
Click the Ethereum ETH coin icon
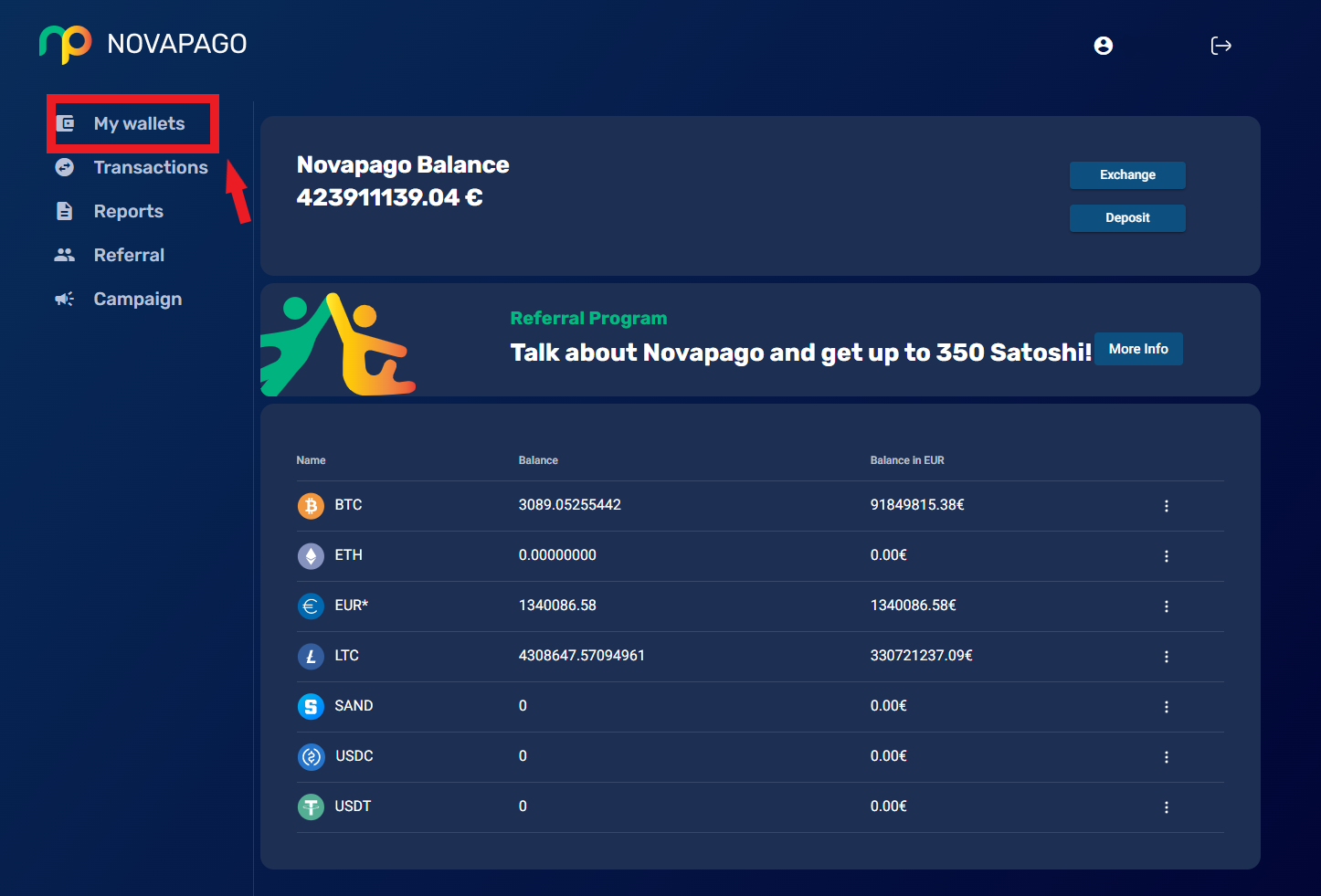click(x=311, y=555)
